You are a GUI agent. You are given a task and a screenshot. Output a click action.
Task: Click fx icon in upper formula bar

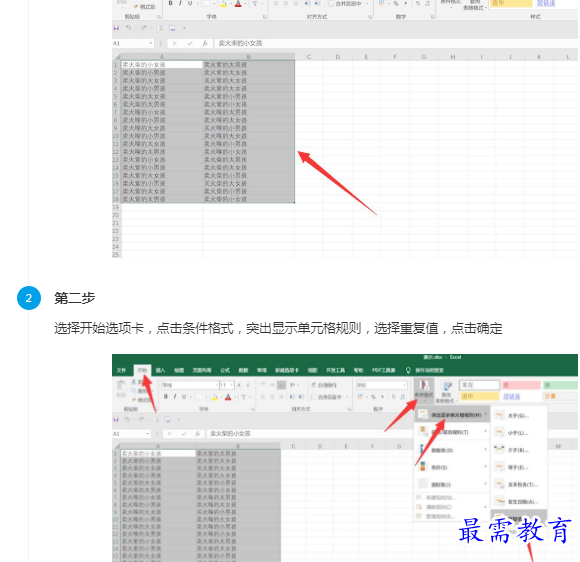(205, 43)
